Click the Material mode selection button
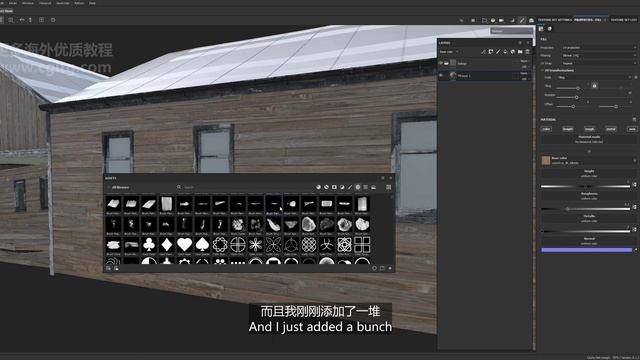 [x=589, y=139]
